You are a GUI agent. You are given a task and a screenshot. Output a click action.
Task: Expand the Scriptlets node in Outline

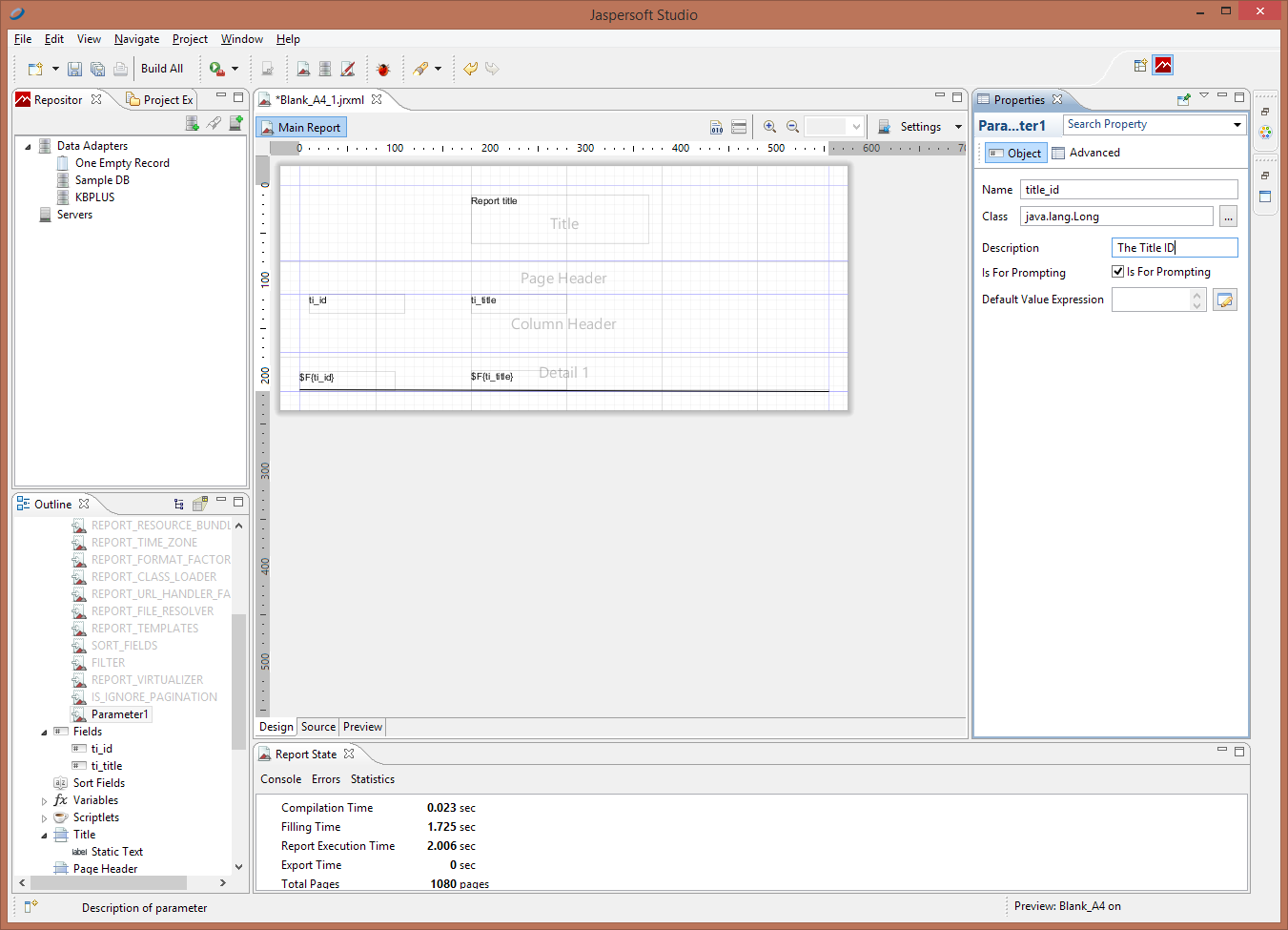(44, 818)
